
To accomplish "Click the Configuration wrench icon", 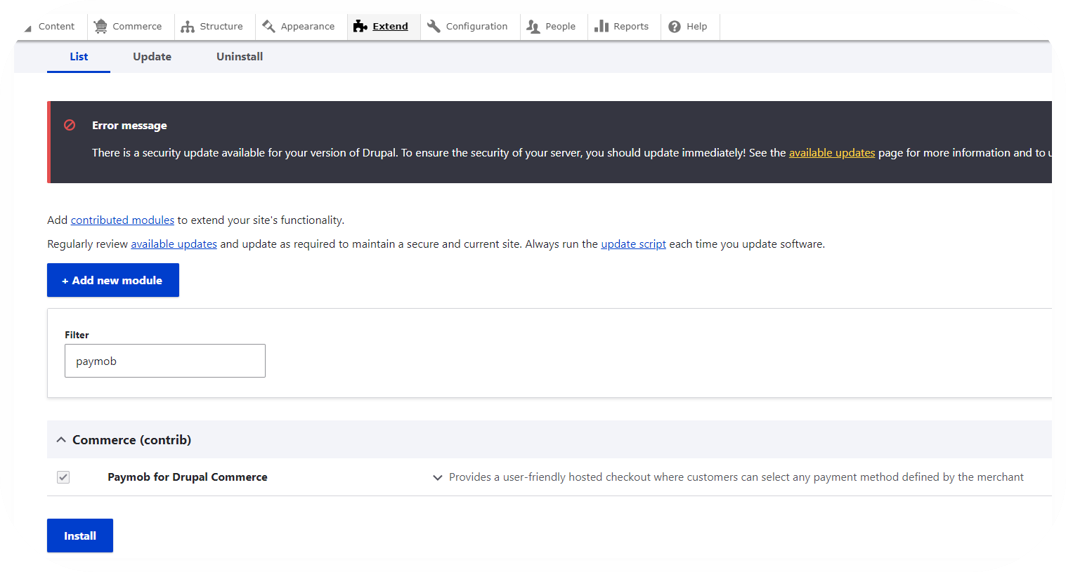I will 434,27.
